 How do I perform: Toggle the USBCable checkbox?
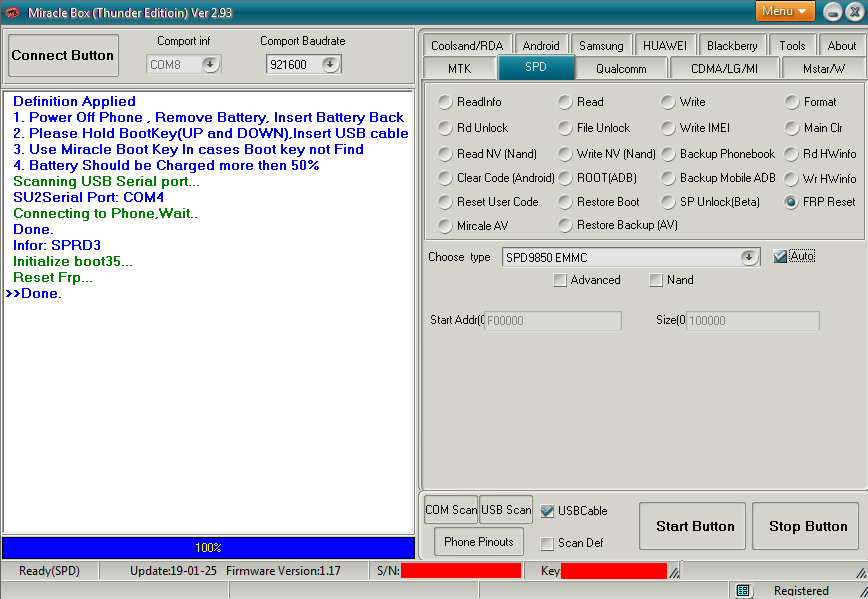(x=547, y=511)
